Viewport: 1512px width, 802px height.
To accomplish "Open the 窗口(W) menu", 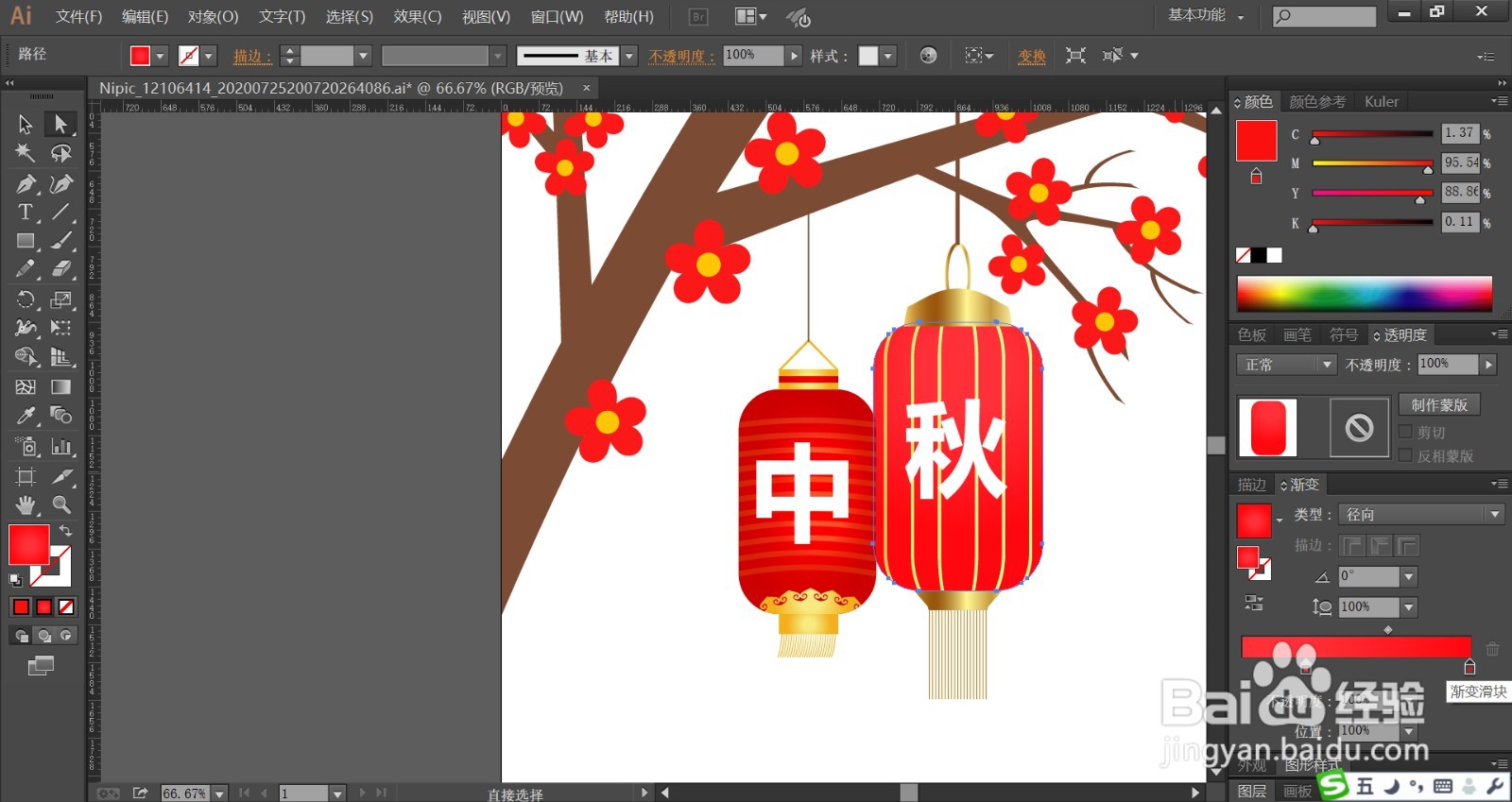I will [x=557, y=16].
